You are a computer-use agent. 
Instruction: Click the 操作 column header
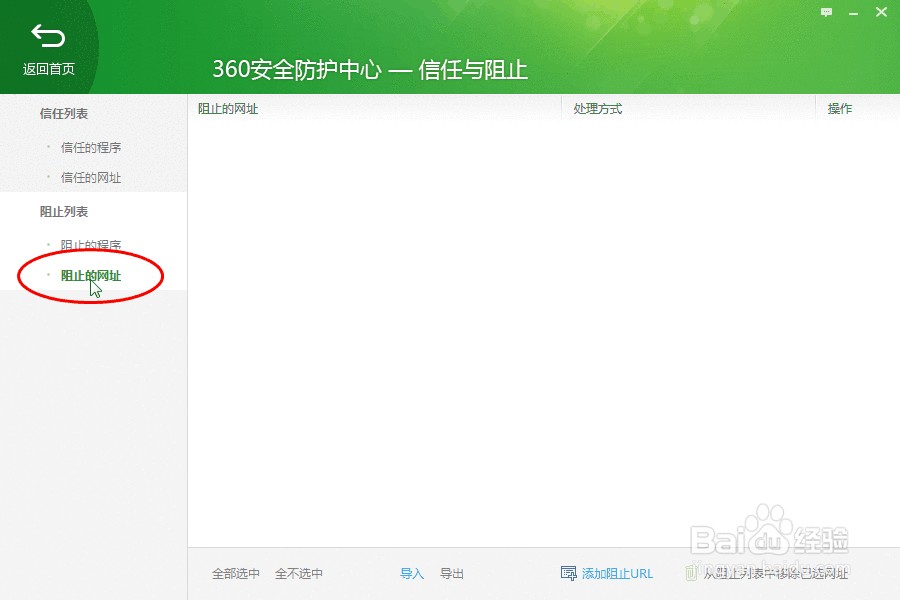point(840,109)
